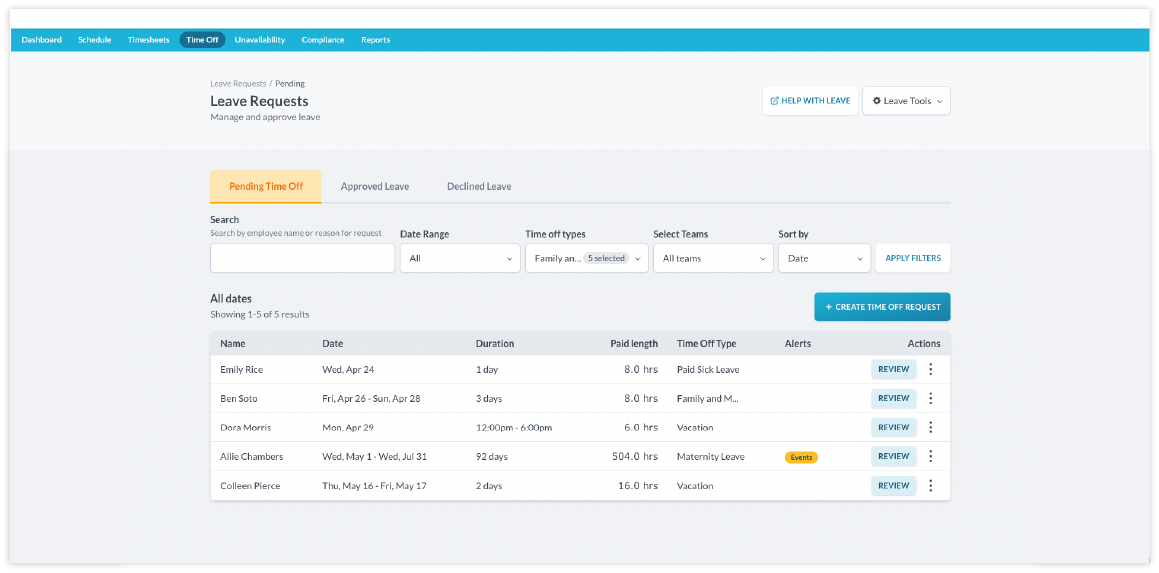1159x573 pixels.
Task: Click the Help With Leave button
Action: click(810, 101)
